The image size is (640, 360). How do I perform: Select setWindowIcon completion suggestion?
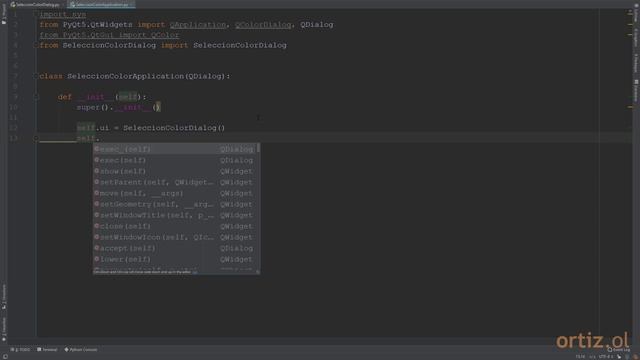[x=174, y=238]
